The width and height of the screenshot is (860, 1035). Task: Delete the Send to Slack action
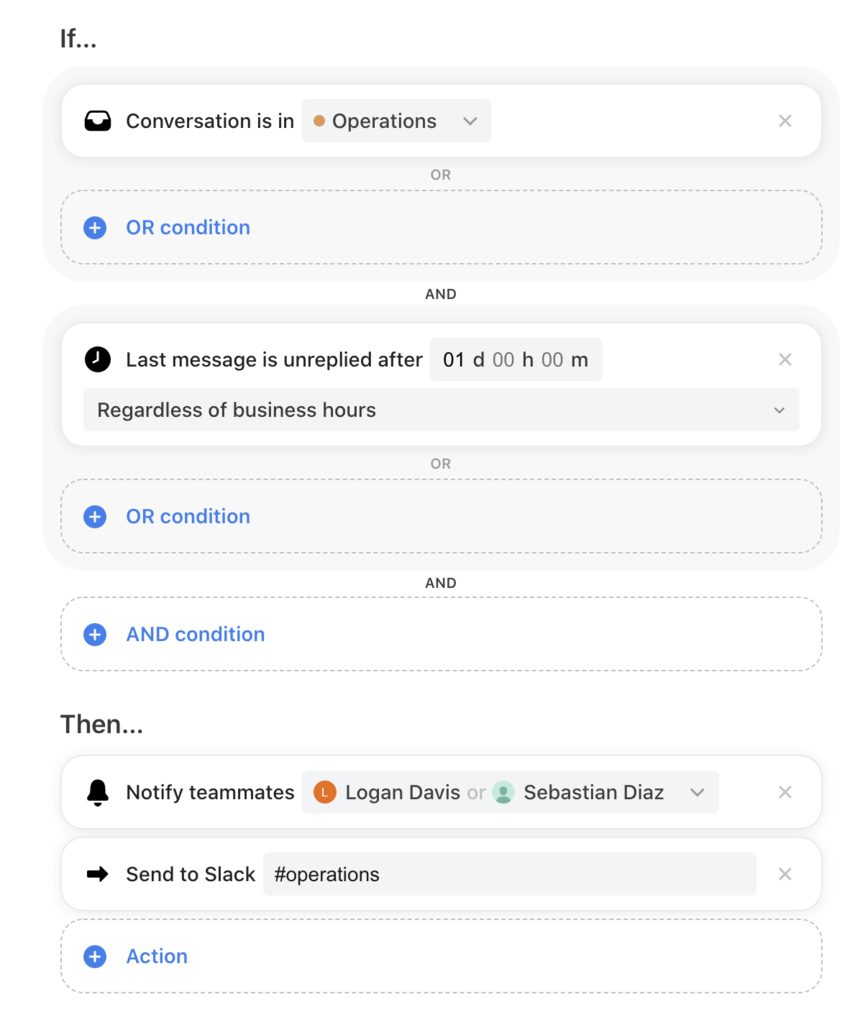coord(785,875)
